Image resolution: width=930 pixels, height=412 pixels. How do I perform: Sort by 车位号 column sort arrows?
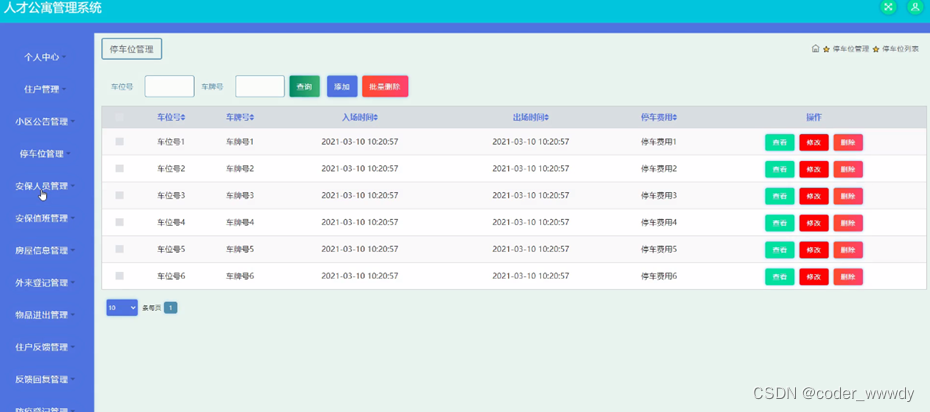183,117
